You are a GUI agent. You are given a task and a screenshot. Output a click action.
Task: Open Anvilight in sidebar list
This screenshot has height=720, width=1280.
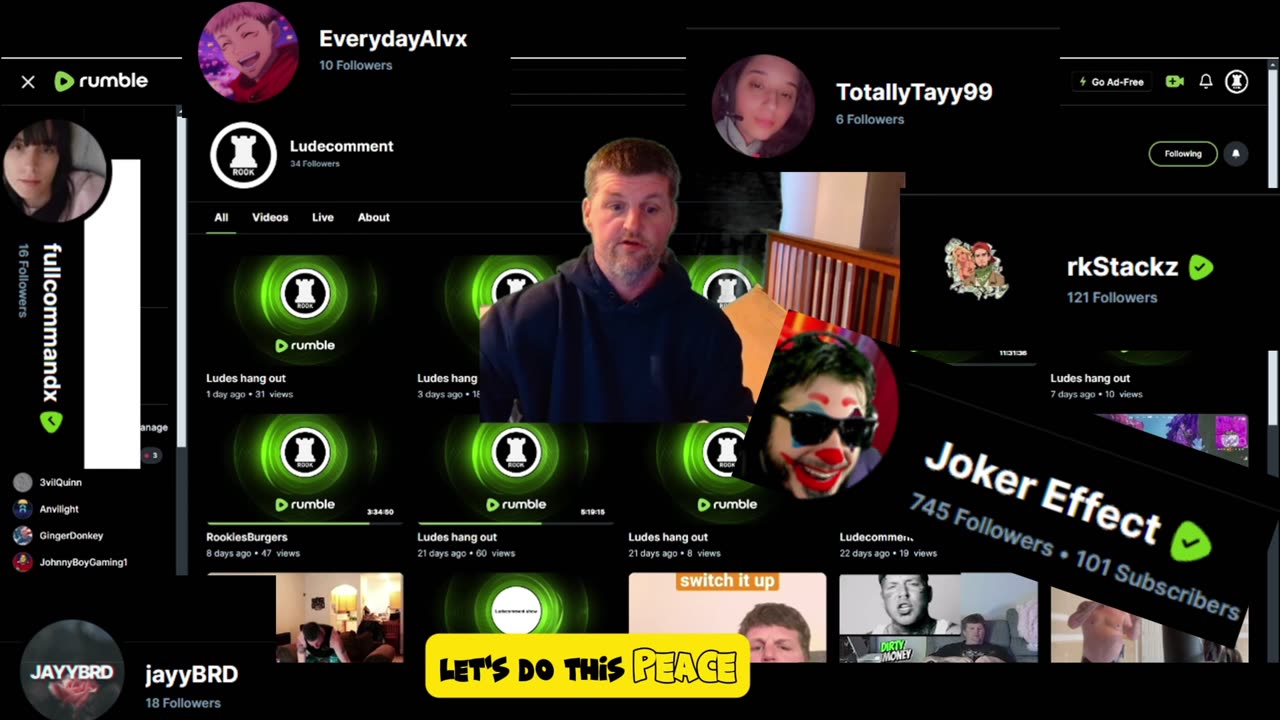pyautogui.click(x=59, y=509)
